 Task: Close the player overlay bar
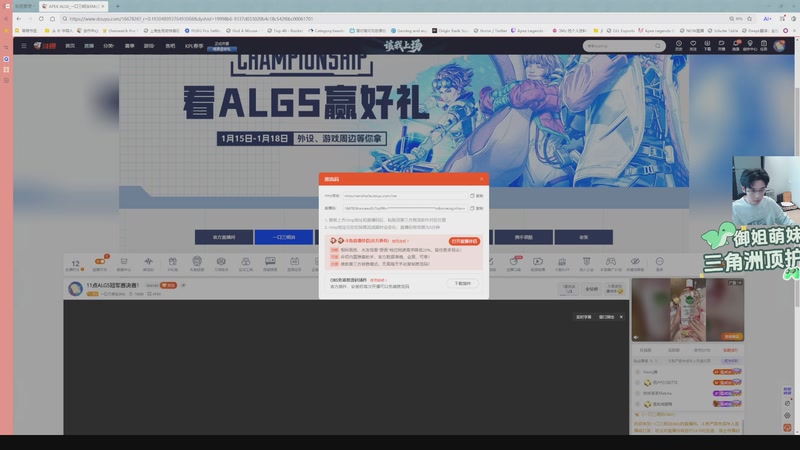(621, 317)
